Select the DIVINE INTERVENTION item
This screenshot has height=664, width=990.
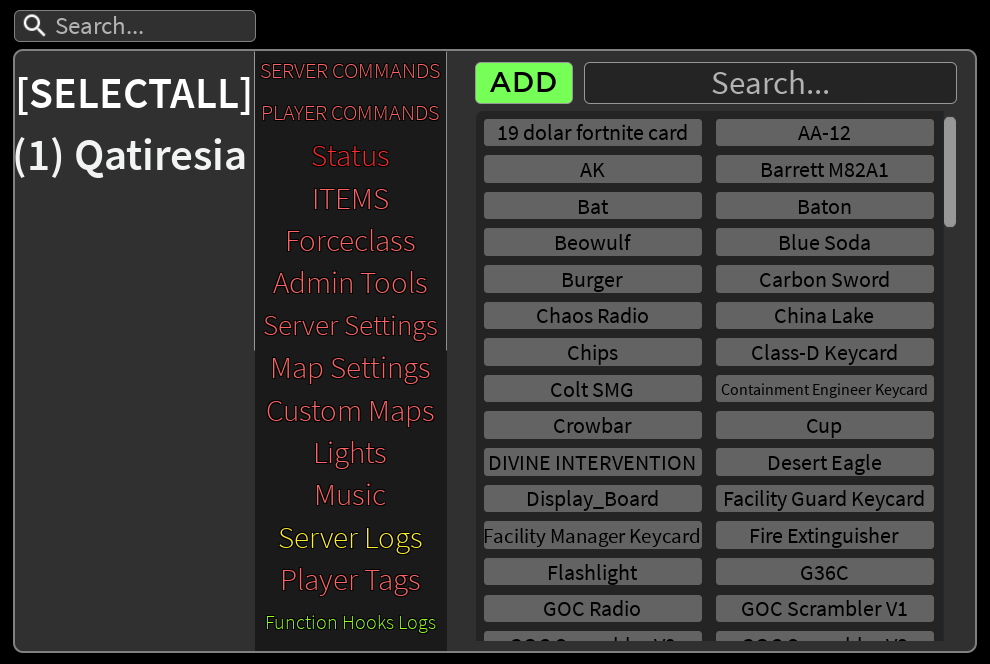592,462
